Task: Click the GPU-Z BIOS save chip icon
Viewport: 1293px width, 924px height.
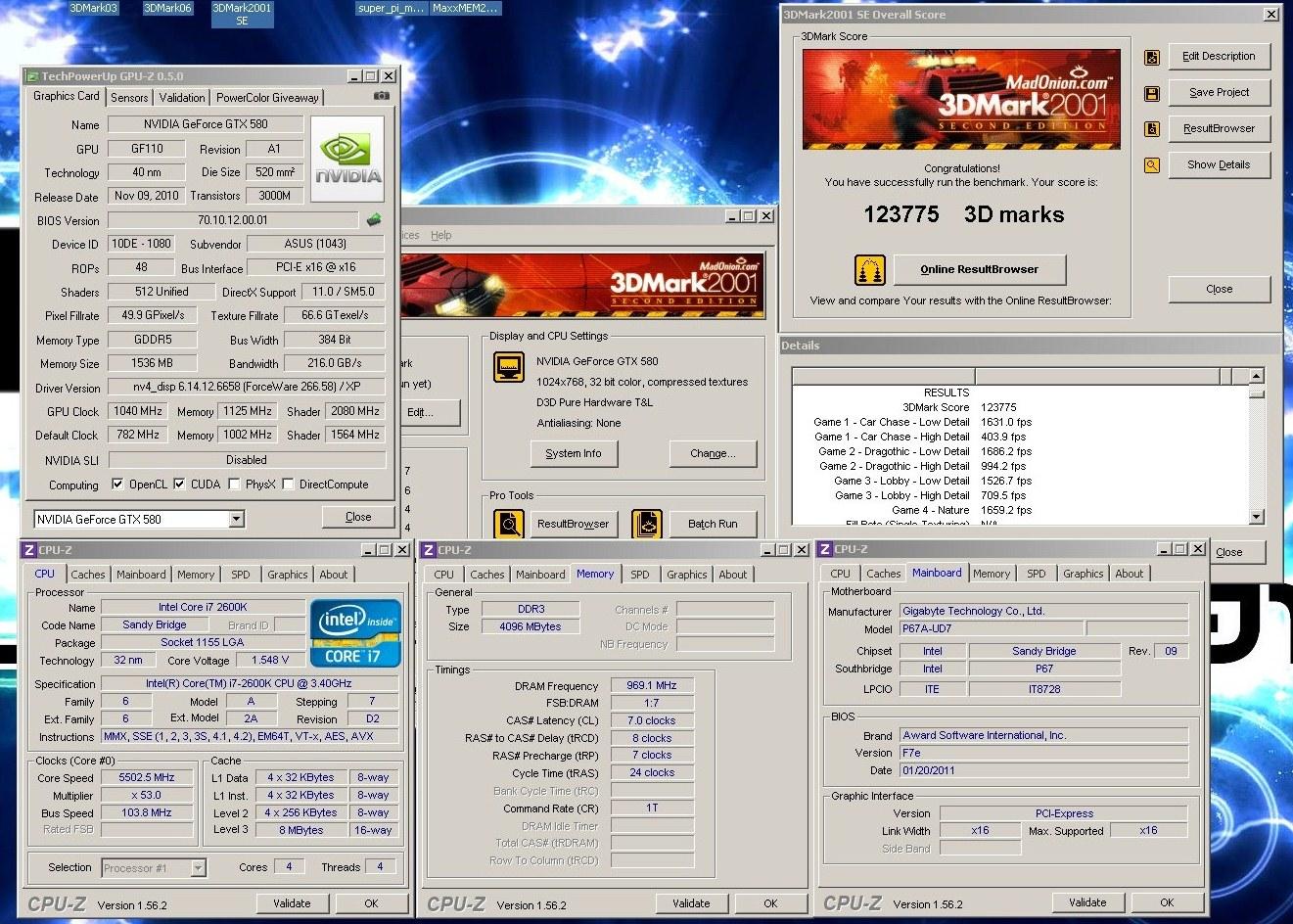Action: pos(373,220)
